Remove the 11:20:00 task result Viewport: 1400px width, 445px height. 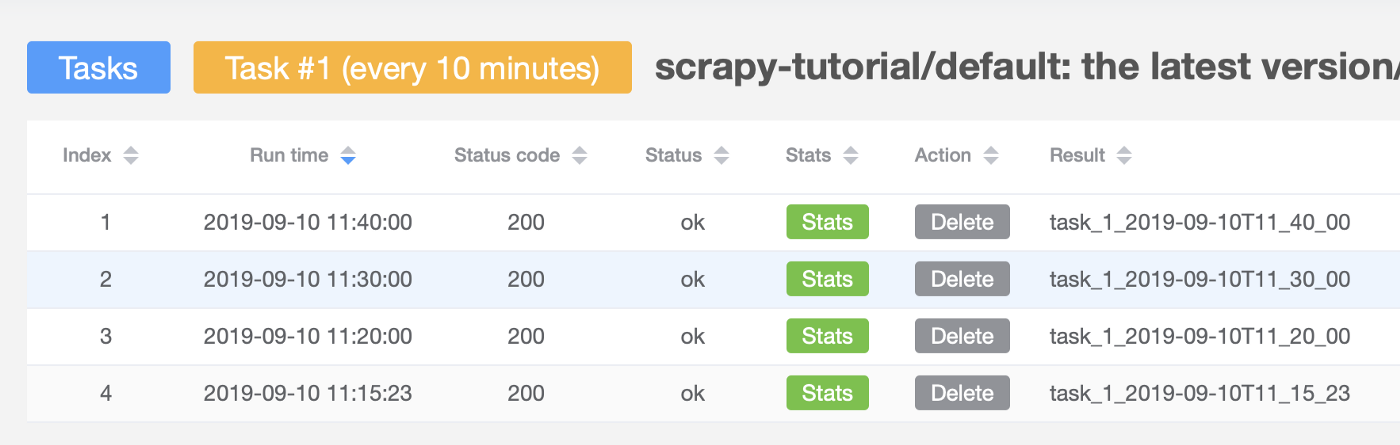tap(961, 336)
